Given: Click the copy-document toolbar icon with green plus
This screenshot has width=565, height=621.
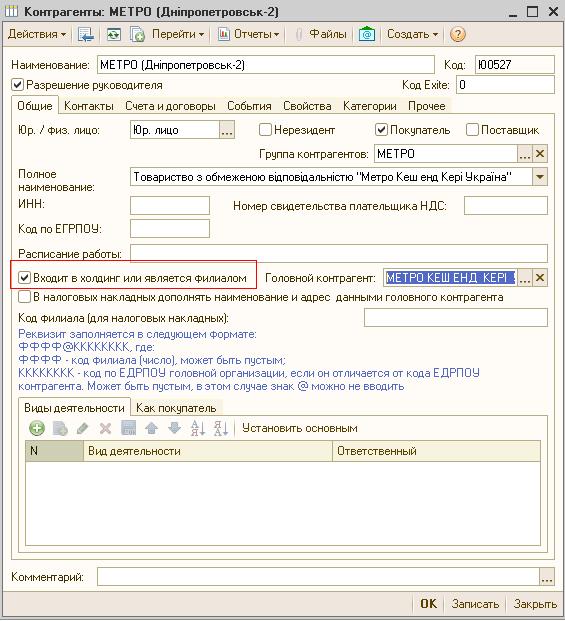Looking at the screenshot, I should pos(137,34).
